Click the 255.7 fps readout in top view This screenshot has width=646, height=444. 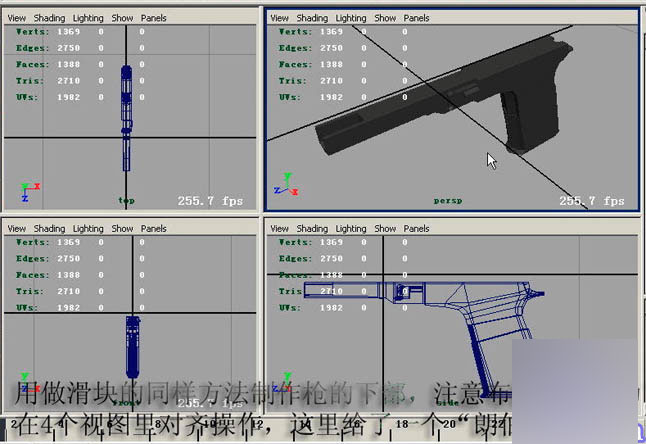[x=210, y=201]
